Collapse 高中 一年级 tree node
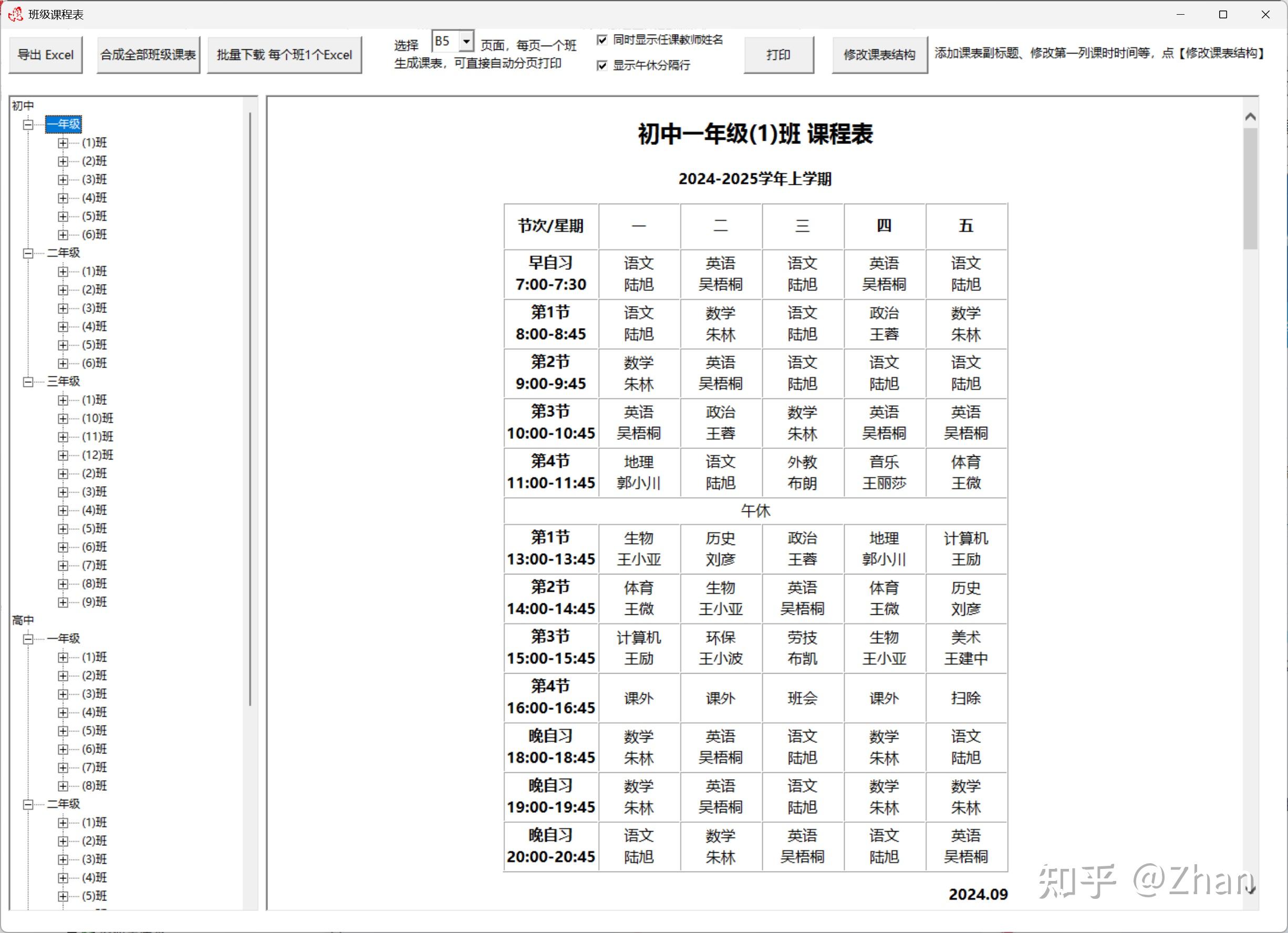 (x=28, y=639)
